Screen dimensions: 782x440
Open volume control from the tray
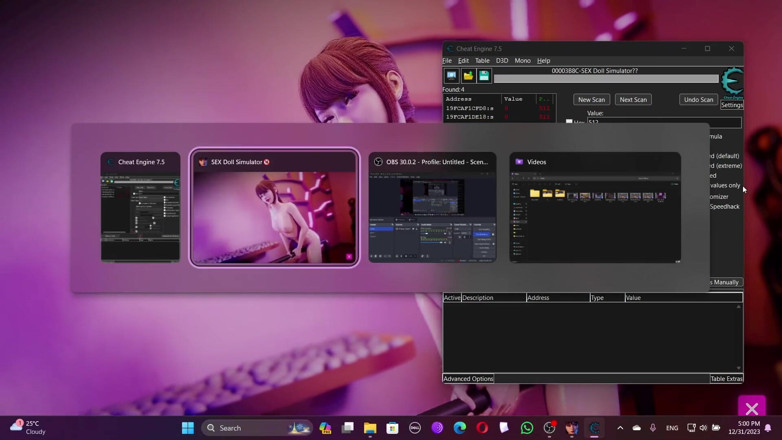703,428
